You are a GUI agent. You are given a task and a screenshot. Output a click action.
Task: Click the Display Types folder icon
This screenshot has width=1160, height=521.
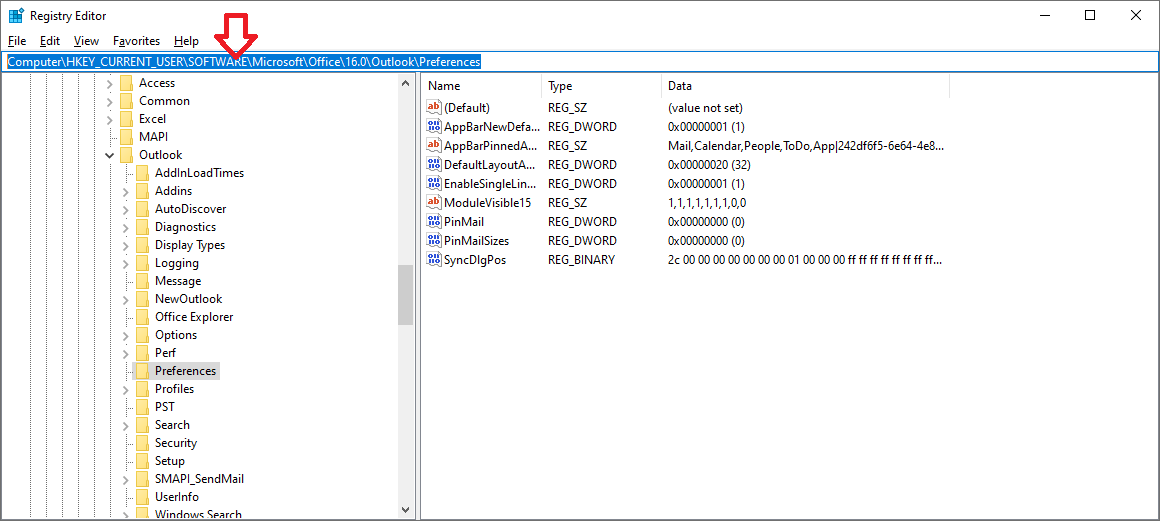pos(142,245)
